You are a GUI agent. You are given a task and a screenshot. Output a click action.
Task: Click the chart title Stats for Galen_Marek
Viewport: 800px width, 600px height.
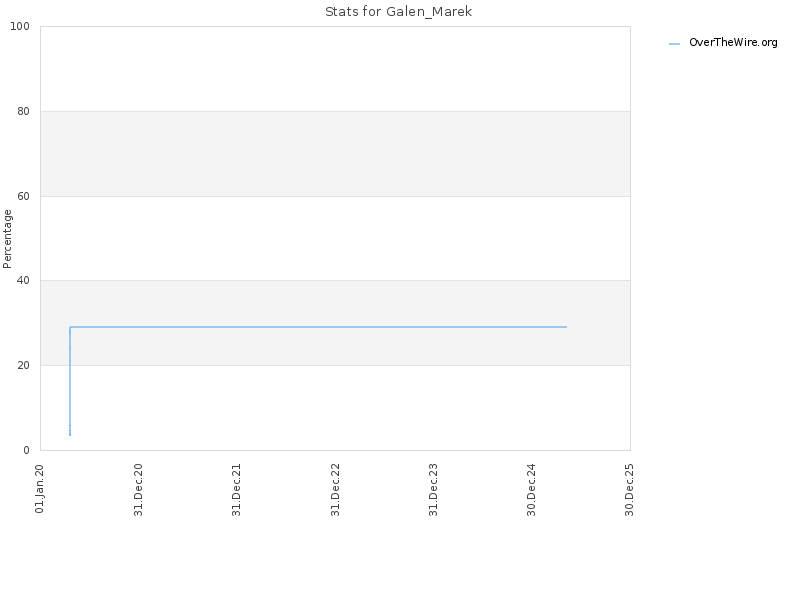(x=398, y=11)
